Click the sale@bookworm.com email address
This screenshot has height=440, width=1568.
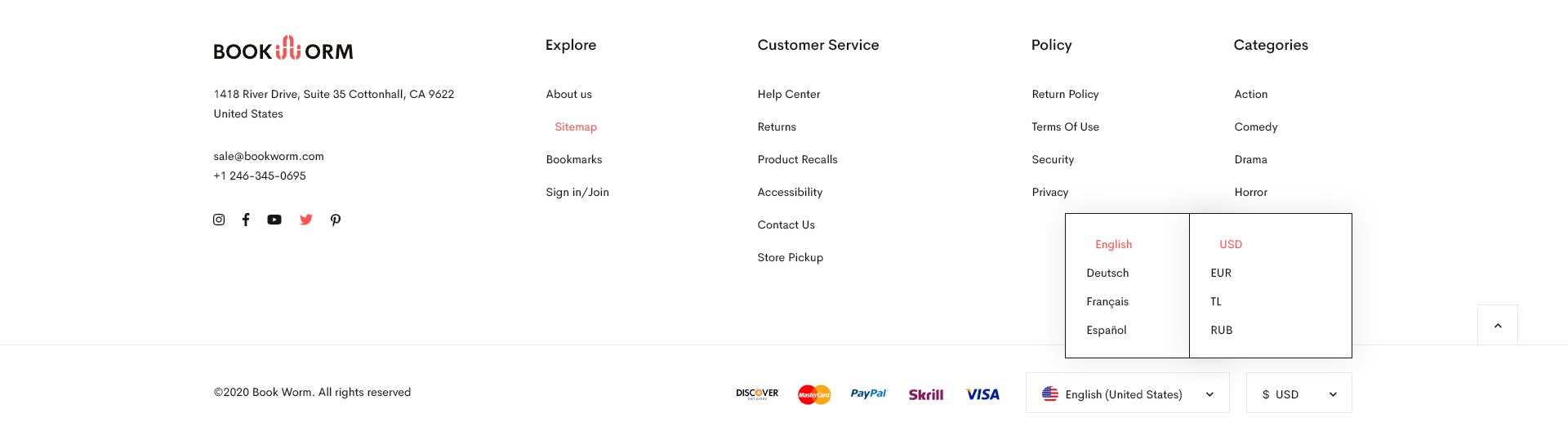tap(269, 157)
